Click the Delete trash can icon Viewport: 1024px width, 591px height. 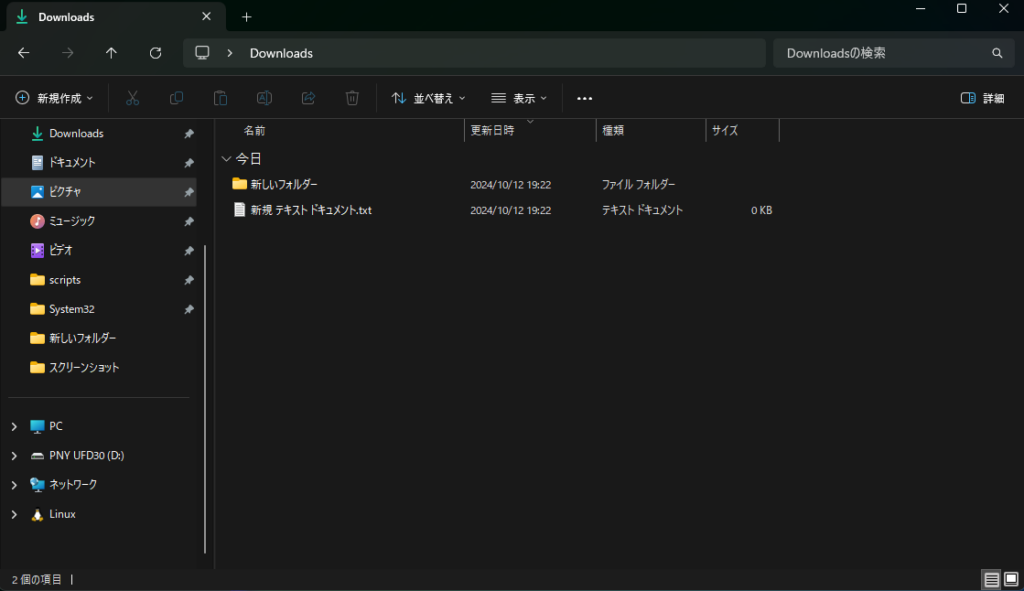click(x=352, y=98)
